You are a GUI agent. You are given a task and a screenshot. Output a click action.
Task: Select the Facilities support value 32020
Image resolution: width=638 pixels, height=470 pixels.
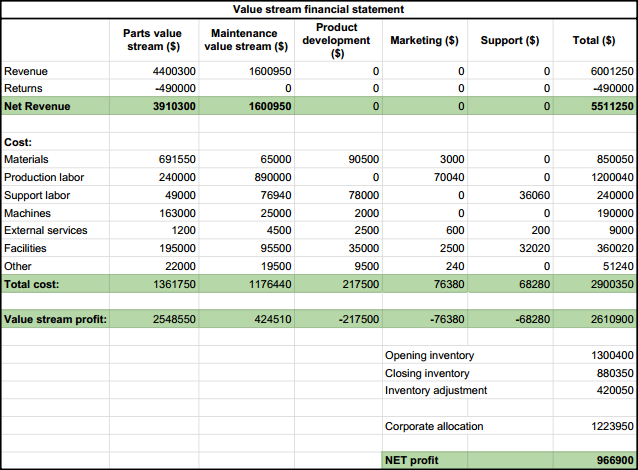tap(530, 248)
